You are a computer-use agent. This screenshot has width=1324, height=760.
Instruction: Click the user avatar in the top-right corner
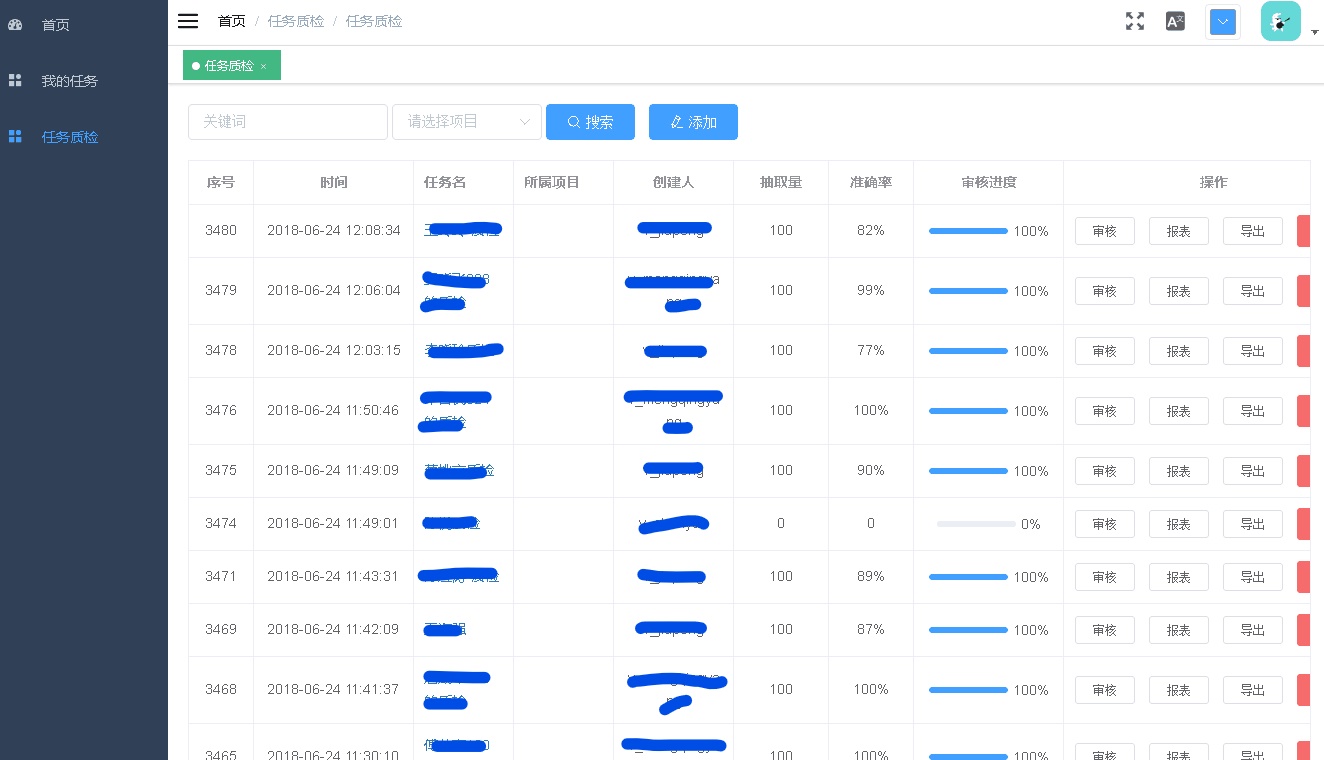pos(1281,21)
